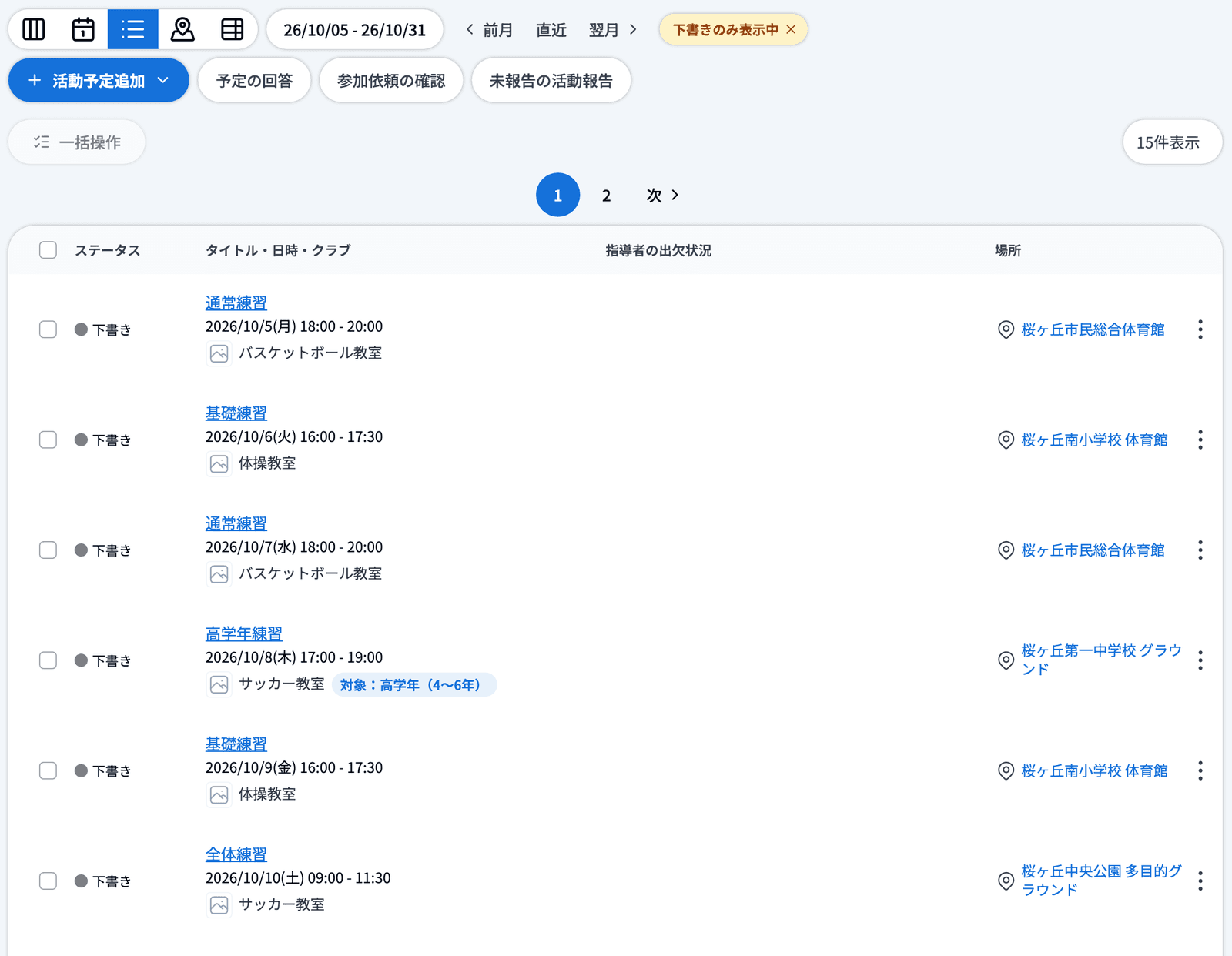Check the box for 10/9 基礎練習
Screen dimensions: 1232x956
48,770
